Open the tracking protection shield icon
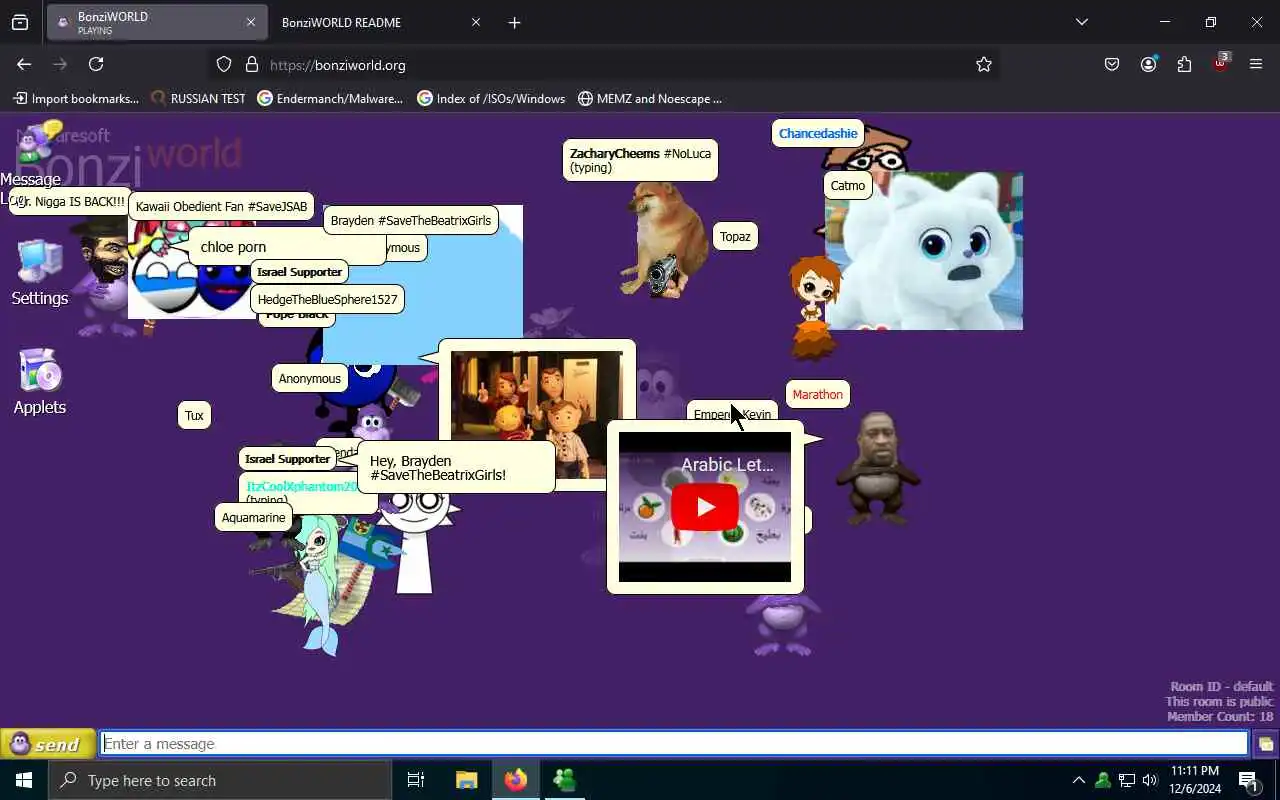 point(224,64)
